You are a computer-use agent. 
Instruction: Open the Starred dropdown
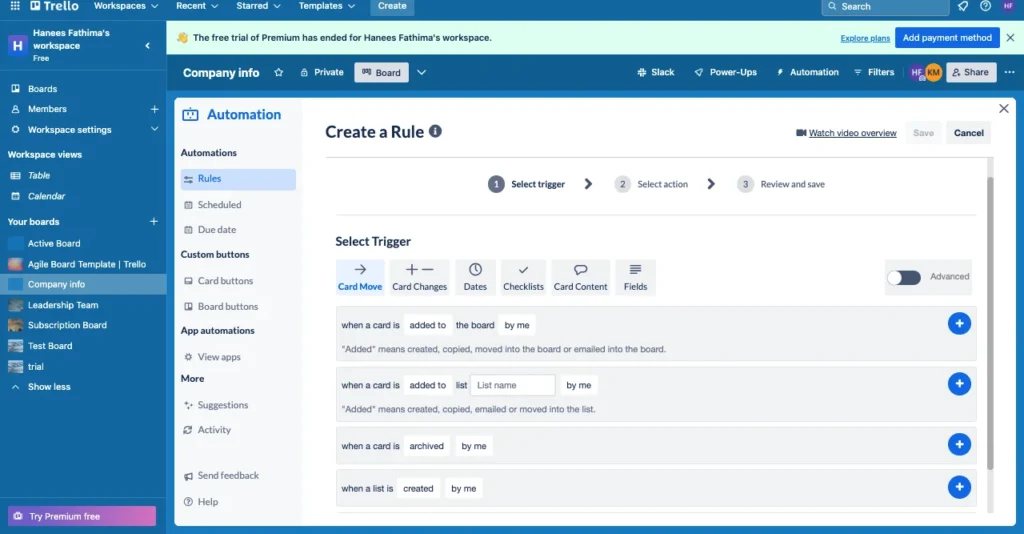(258, 6)
